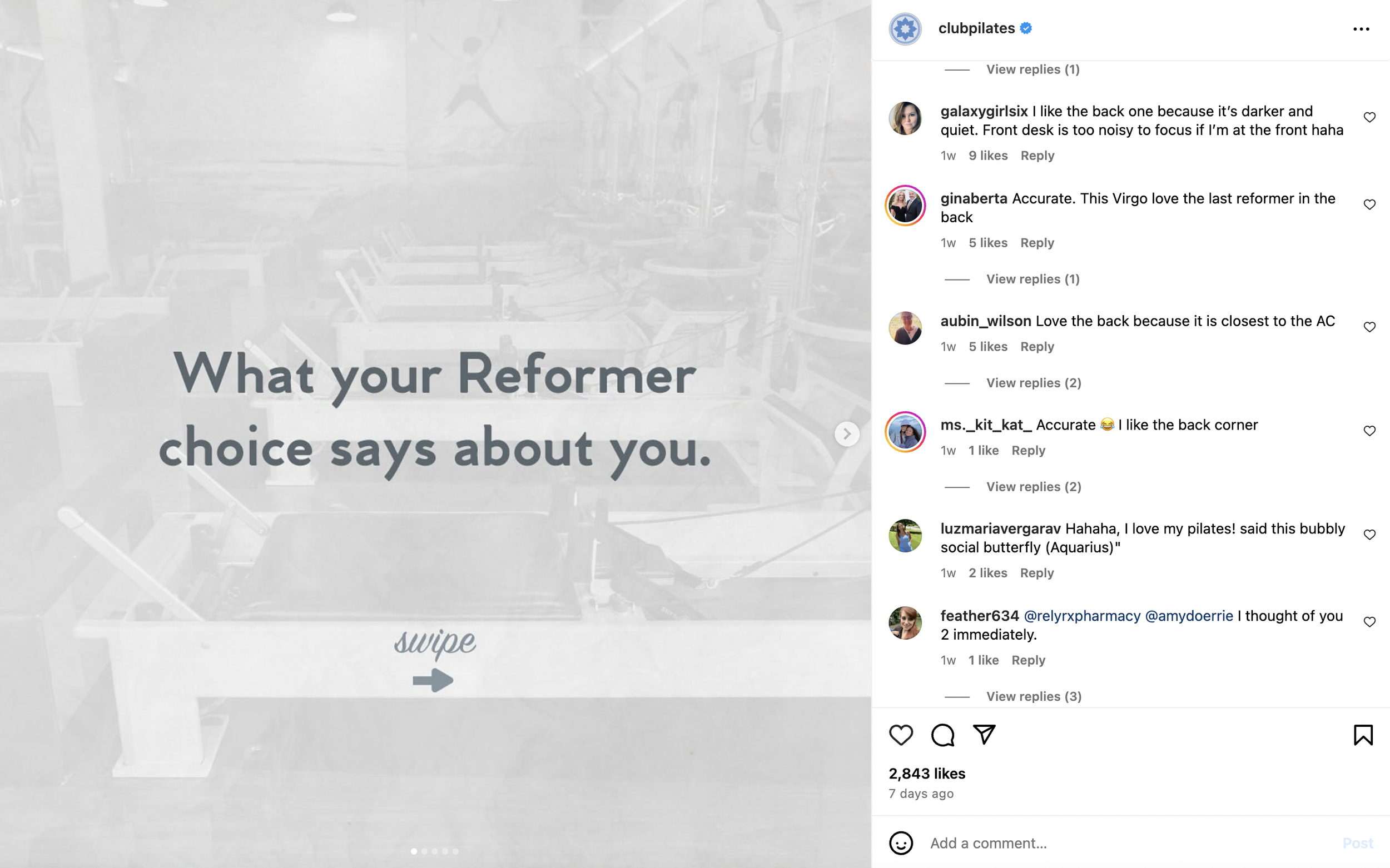Open the three-dot more options menu

1361,29
